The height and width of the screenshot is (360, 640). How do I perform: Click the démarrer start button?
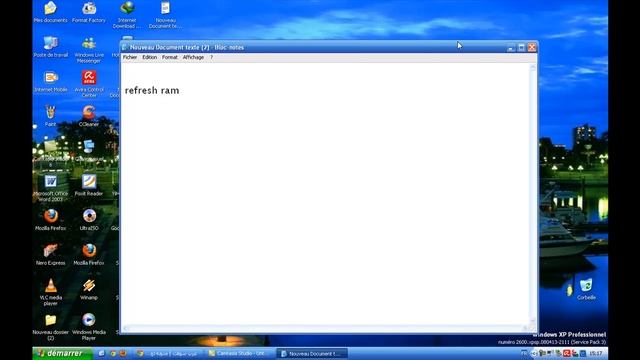coord(62,353)
